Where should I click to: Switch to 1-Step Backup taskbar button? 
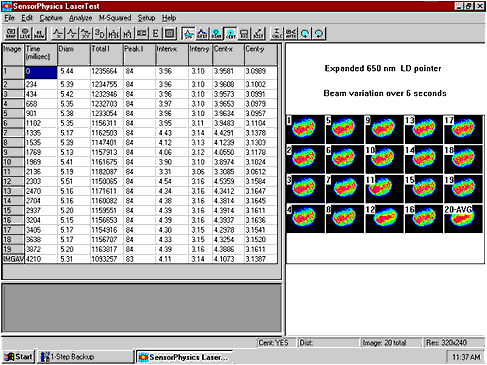85,357
